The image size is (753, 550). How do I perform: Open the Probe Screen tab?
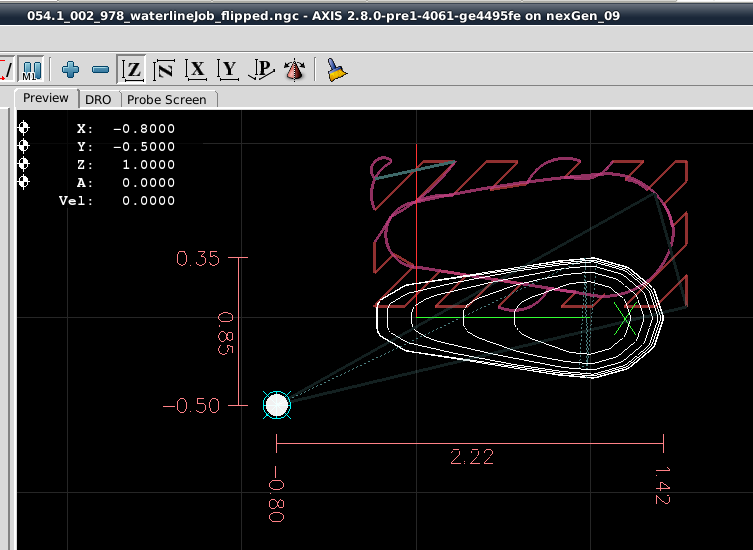click(166, 99)
